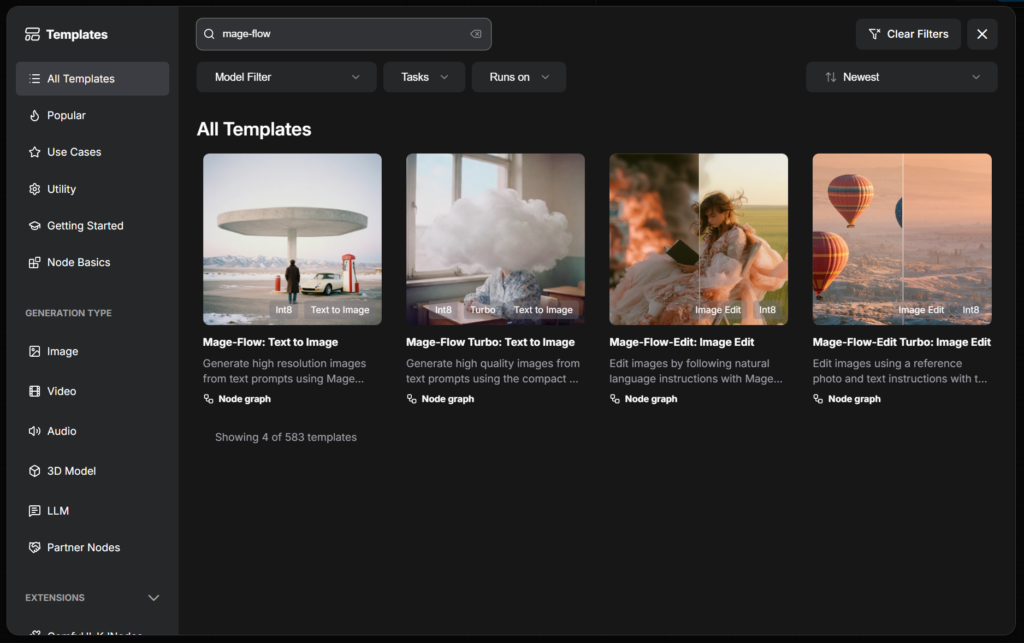Click the Getting Started graduation cap icon
The width and height of the screenshot is (1024, 643).
tap(35, 226)
